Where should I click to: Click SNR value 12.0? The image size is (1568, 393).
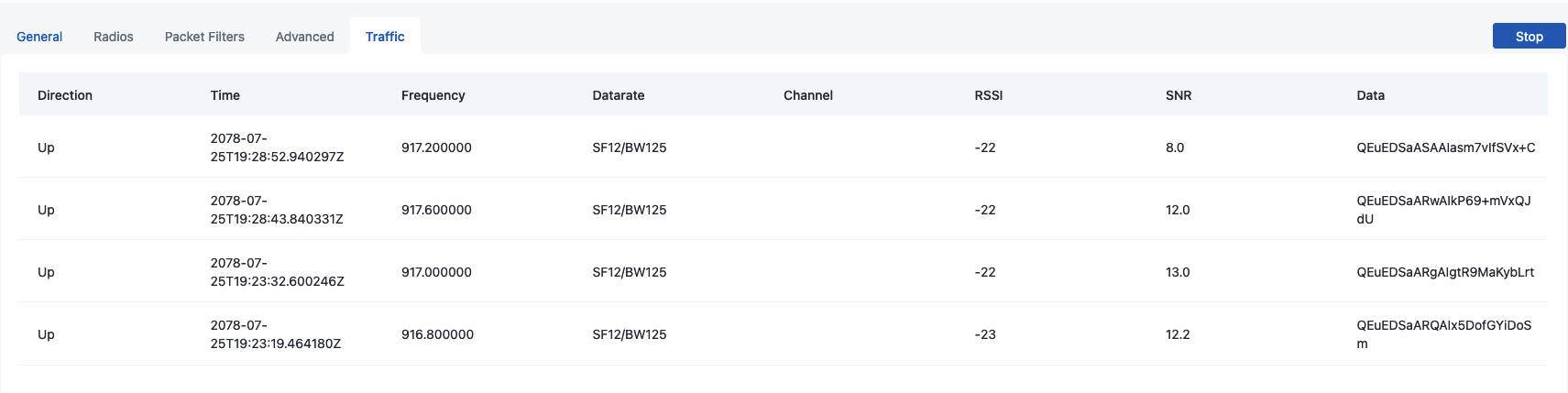[1178, 210]
